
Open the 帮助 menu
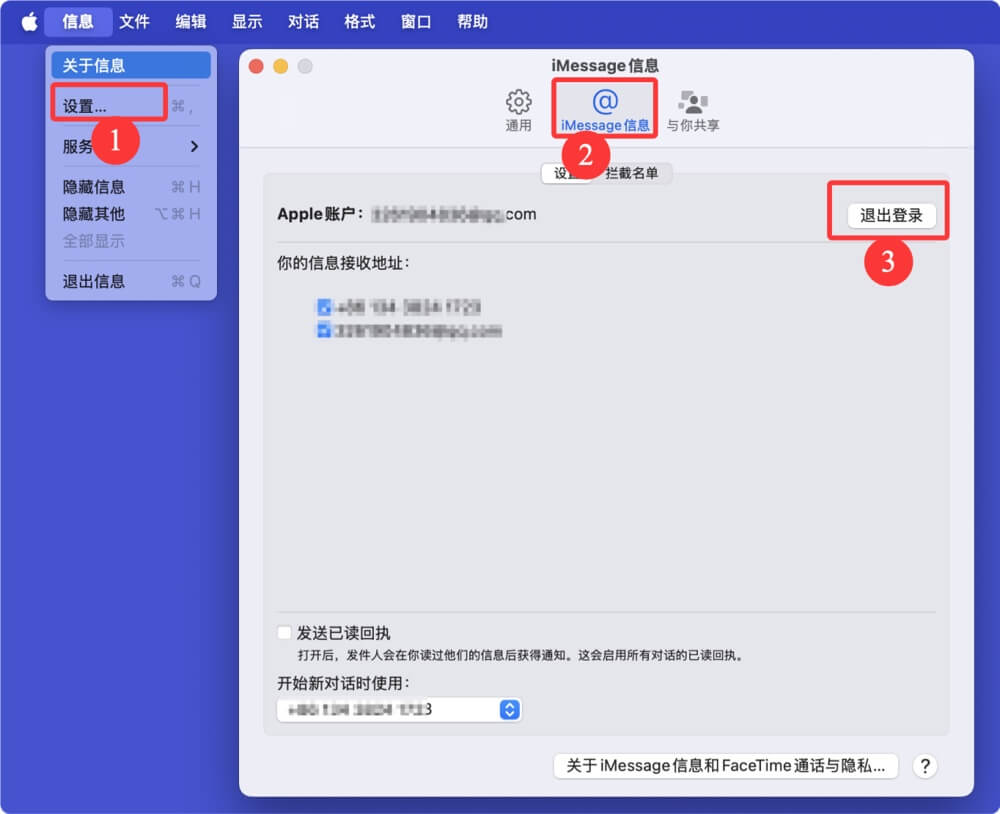[473, 20]
